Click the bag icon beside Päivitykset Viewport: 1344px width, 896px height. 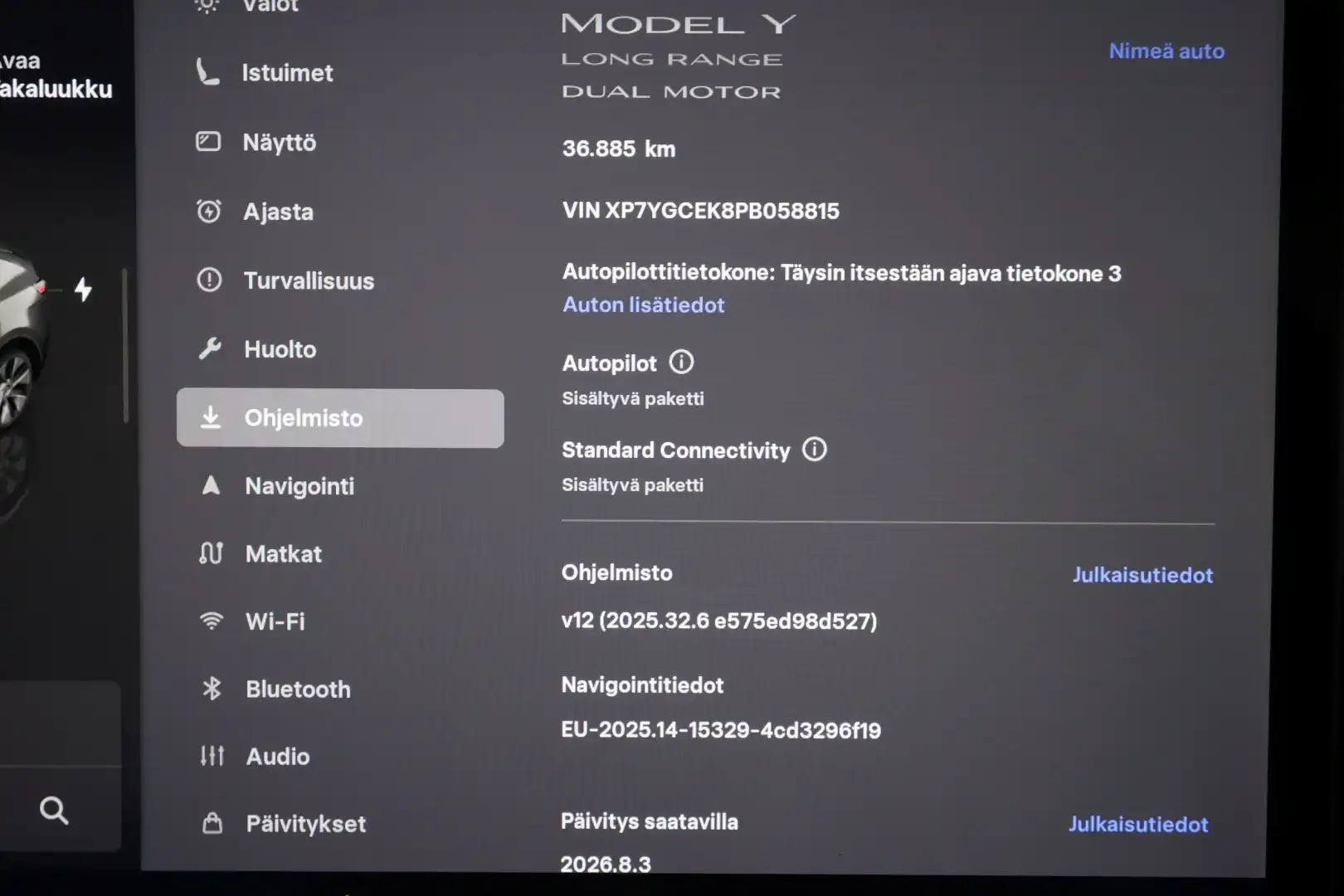[212, 823]
